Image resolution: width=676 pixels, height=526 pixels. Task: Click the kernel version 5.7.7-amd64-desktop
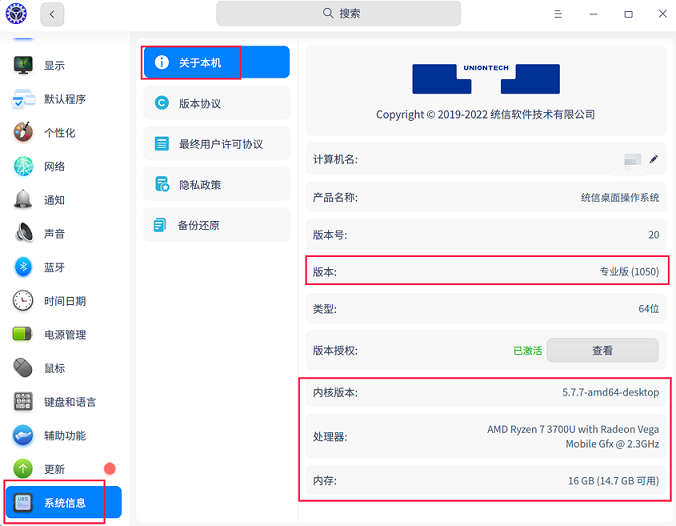(x=610, y=392)
